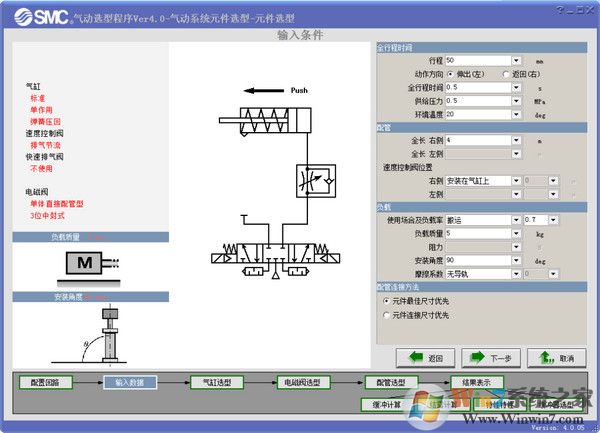Go to 气缸选型 workflow step
This screenshot has height=433, width=600.
[x=217, y=383]
